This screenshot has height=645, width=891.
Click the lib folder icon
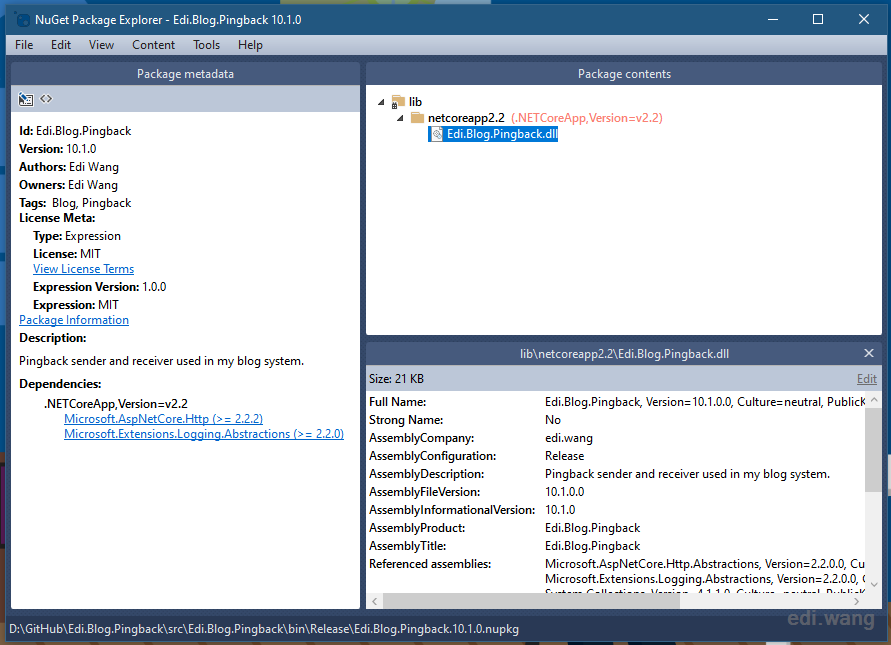(398, 102)
